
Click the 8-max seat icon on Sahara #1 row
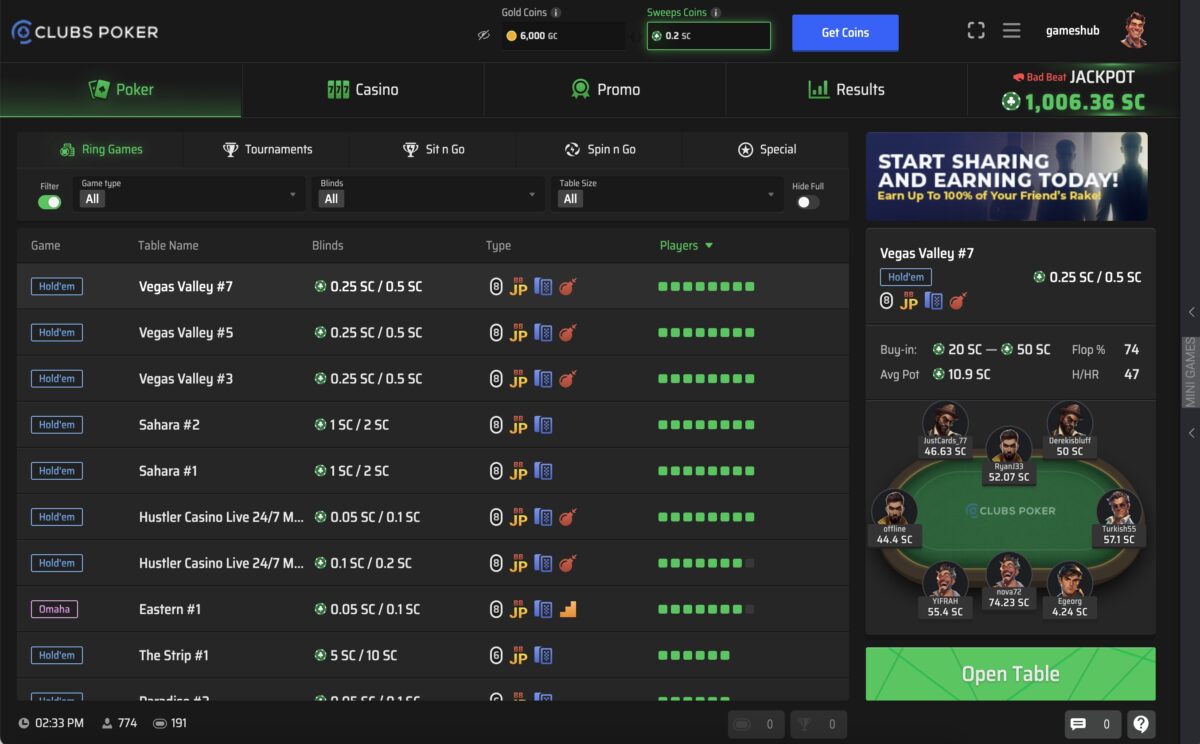(x=496, y=471)
